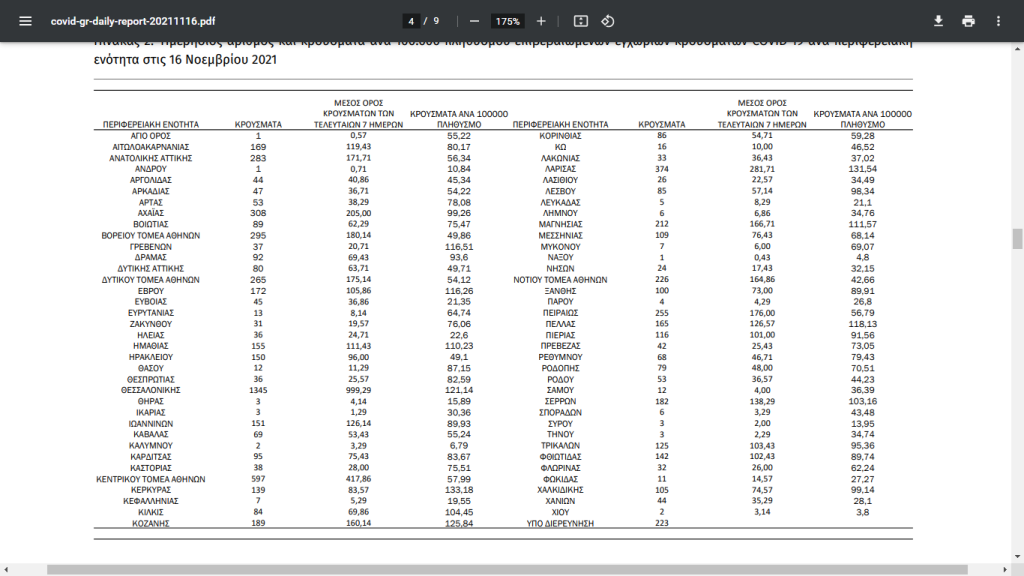Select the 'ΑΙΤΩΛΟΑΚΑΡΝΑΝΙΑΣ' row label

click(x=151, y=147)
